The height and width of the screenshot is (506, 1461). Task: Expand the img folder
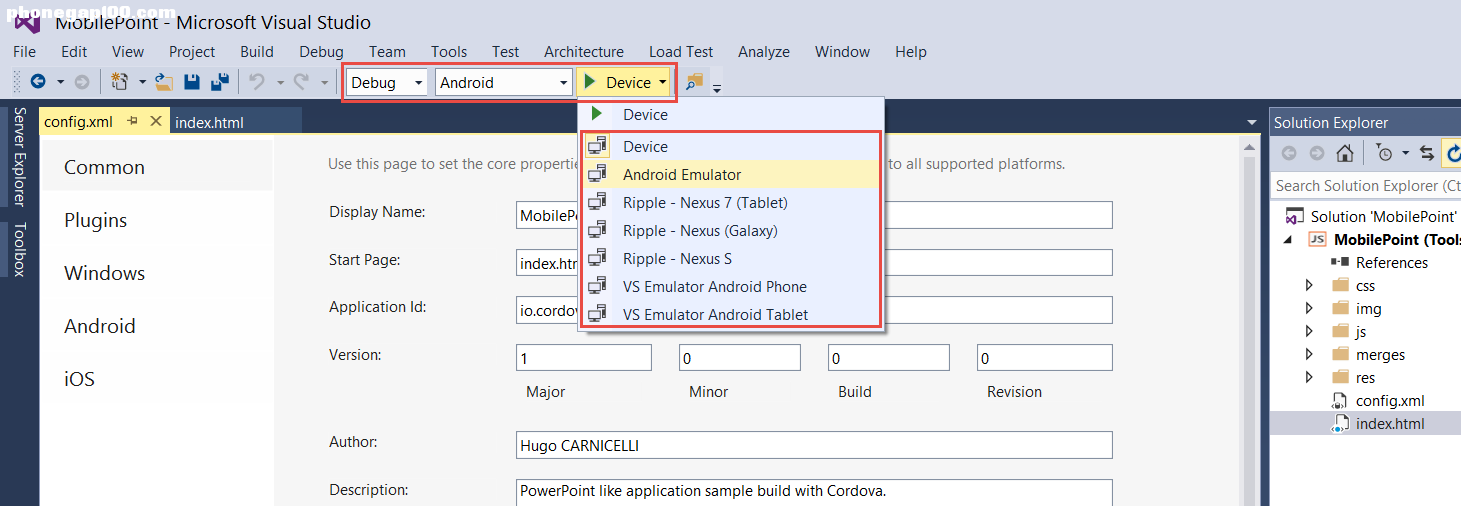(x=1309, y=309)
